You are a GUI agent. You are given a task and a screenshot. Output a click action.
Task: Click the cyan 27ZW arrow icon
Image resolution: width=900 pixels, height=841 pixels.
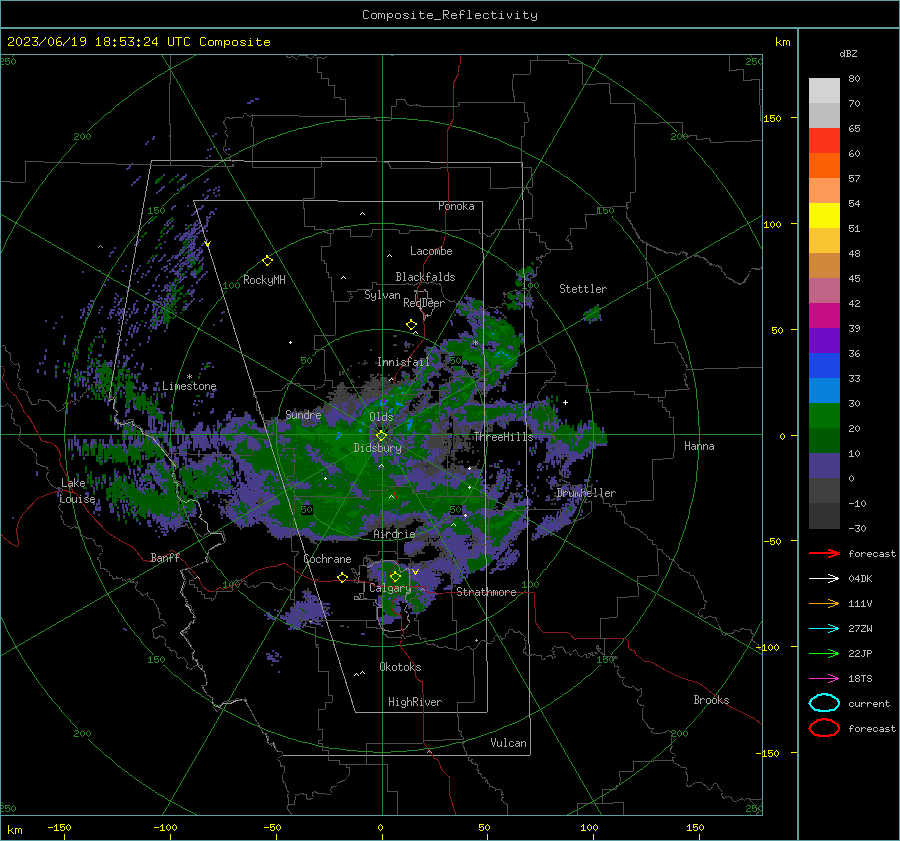coord(824,628)
